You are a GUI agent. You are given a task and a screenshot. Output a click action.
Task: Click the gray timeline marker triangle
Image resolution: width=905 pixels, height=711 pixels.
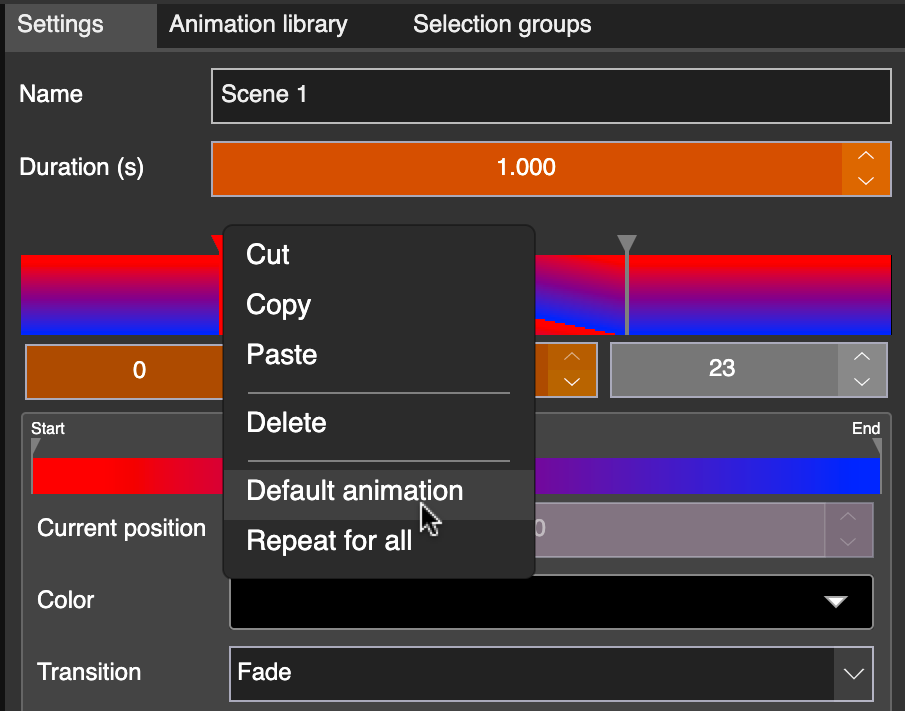tap(627, 243)
